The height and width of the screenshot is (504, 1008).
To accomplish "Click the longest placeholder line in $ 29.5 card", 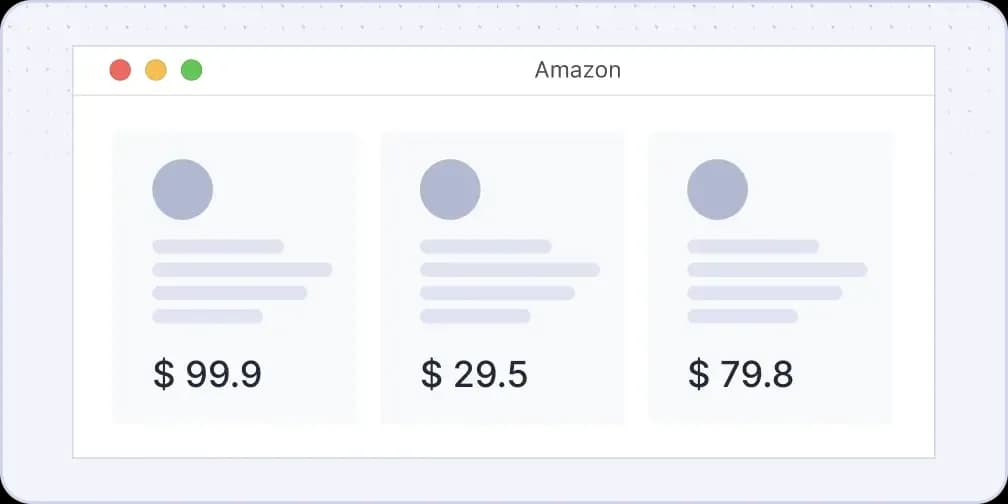I will (509, 270).
